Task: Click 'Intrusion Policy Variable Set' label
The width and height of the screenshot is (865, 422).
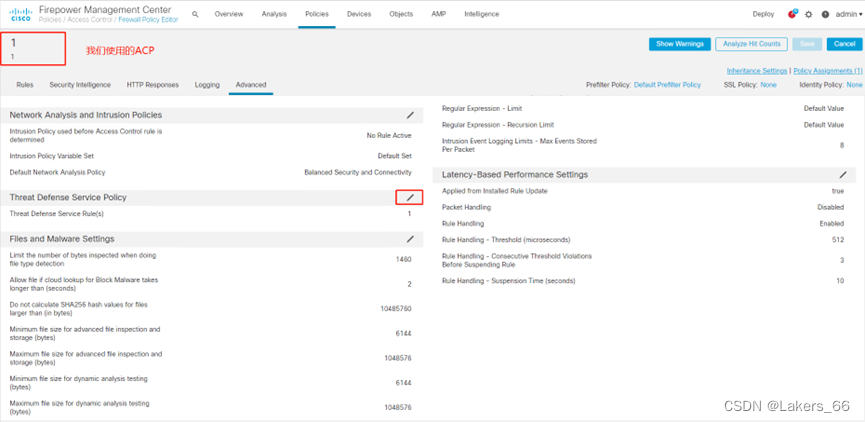Action: 52,156
